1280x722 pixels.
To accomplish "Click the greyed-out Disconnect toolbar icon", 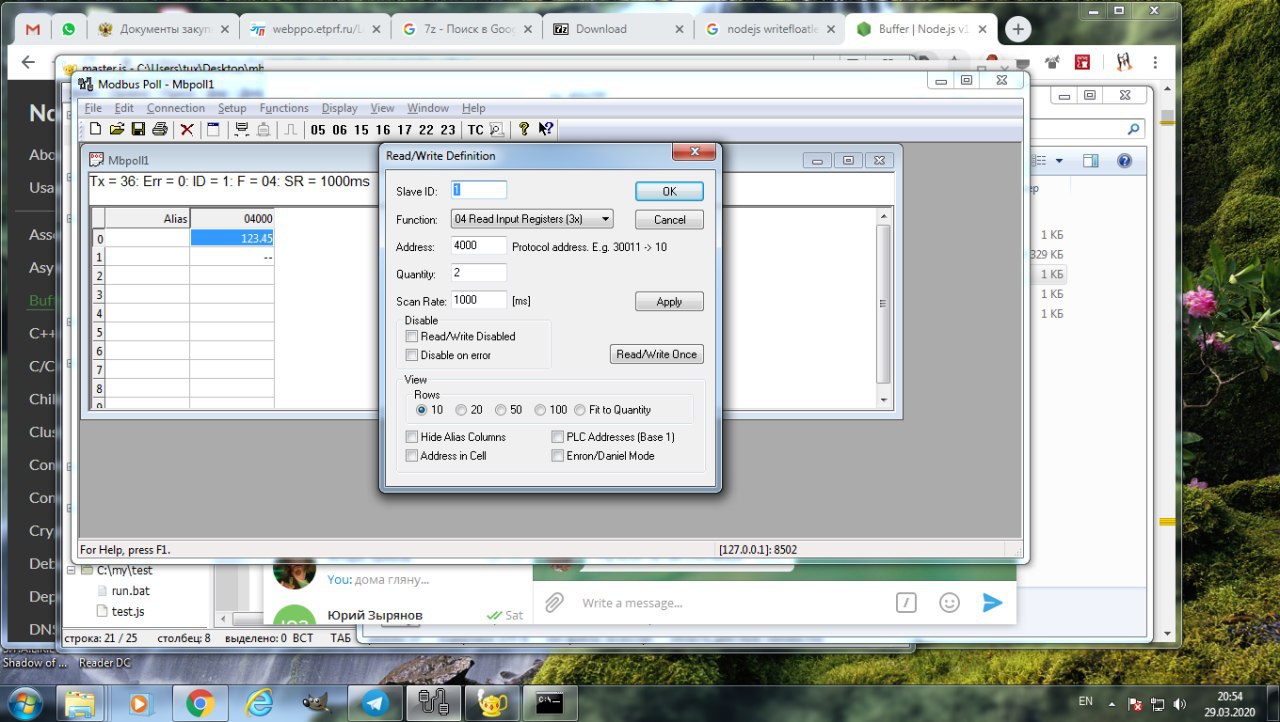I will tap(263, 129).
